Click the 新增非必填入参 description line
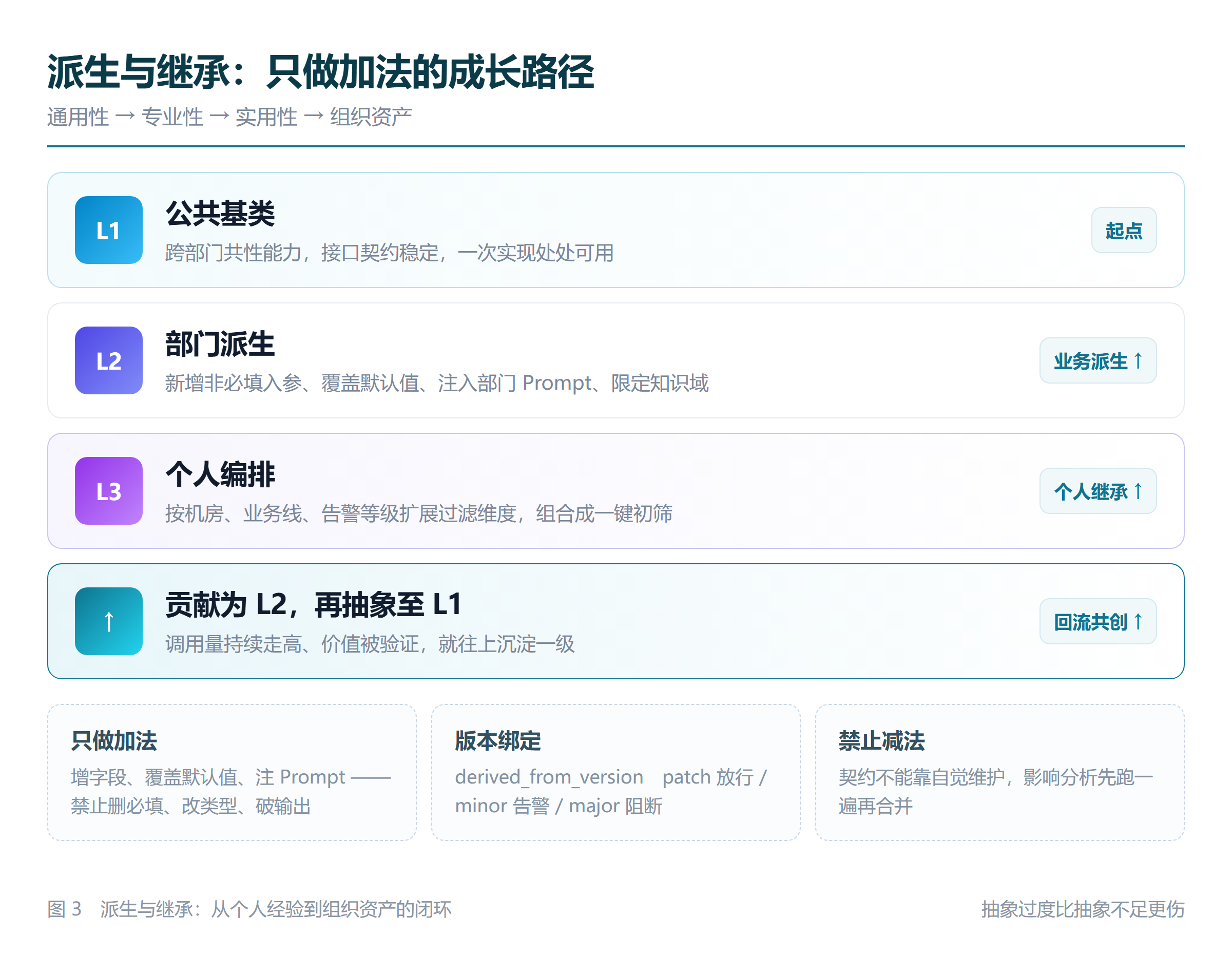Viewport: 1232px width, 955px height. point(437,383)
